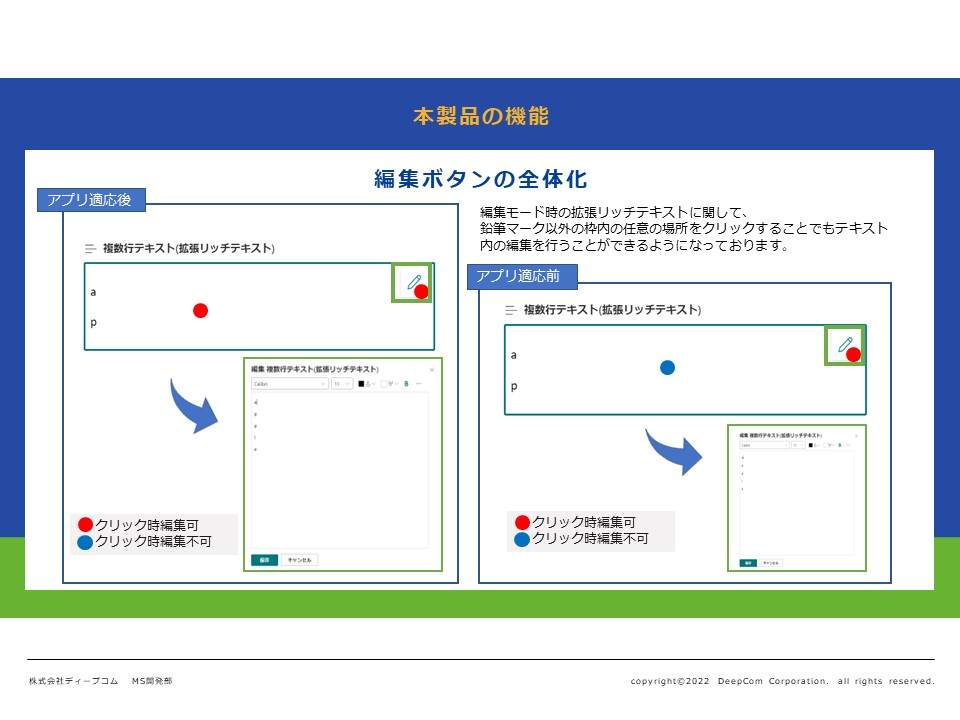Open the Calibri font dropdown in the right editor
960x720 pixels.
tap(763, 445)
